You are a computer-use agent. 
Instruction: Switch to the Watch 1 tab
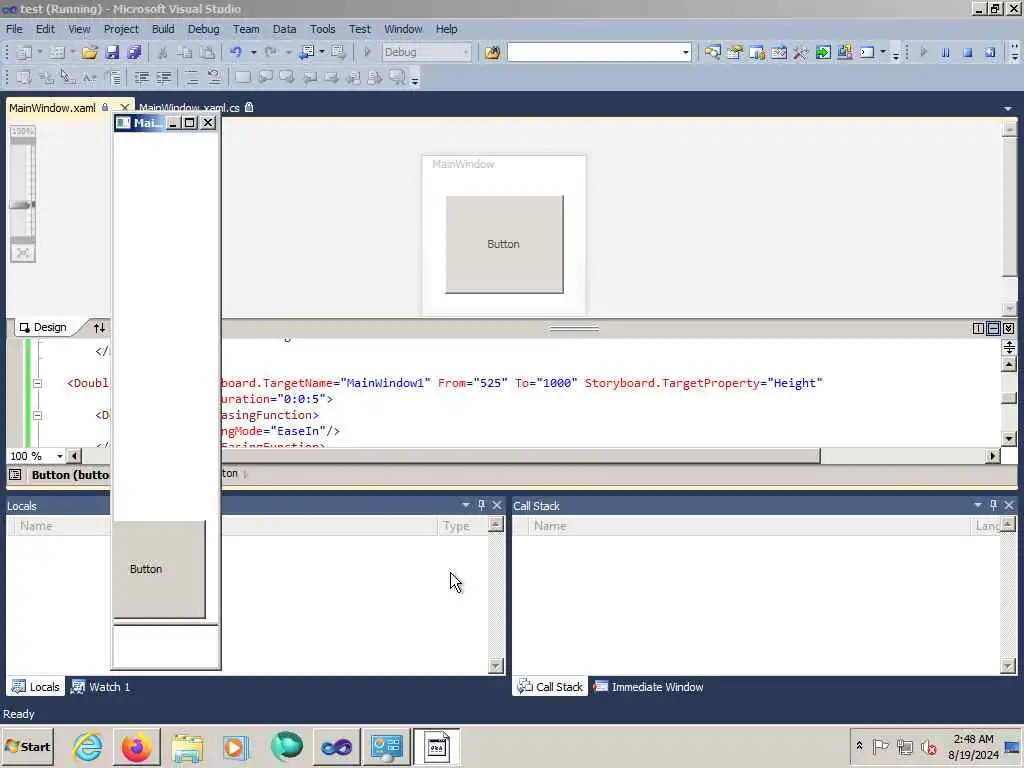point(101,687)
